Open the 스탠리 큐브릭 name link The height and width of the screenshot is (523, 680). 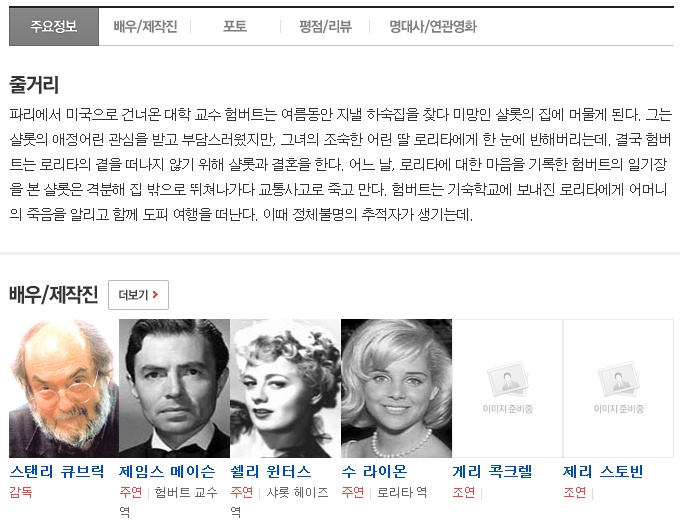(x=57, y=472)
